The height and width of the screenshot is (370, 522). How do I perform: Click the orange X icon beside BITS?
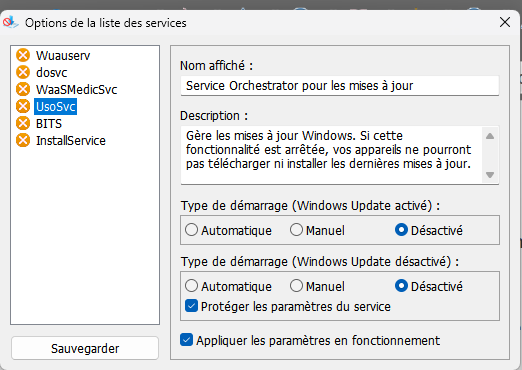[x=23, y=123]
